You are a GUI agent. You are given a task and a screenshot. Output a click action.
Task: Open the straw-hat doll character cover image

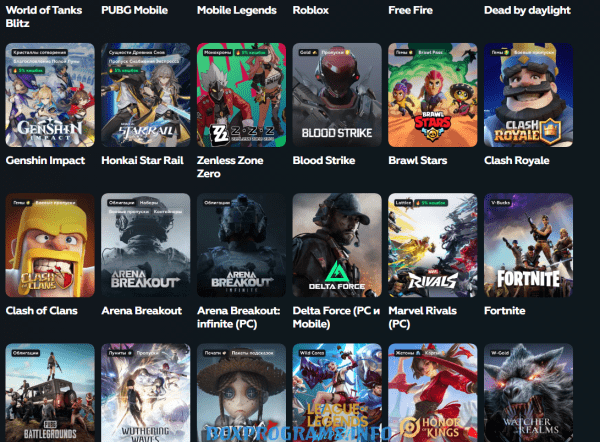click(241, 393)
